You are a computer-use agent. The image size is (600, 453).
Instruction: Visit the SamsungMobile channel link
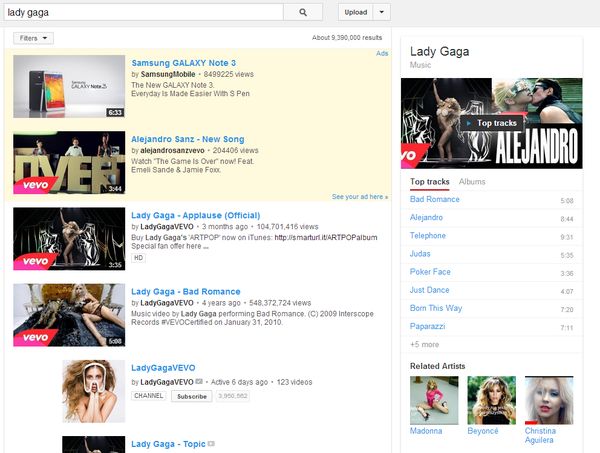pos(168,74)
